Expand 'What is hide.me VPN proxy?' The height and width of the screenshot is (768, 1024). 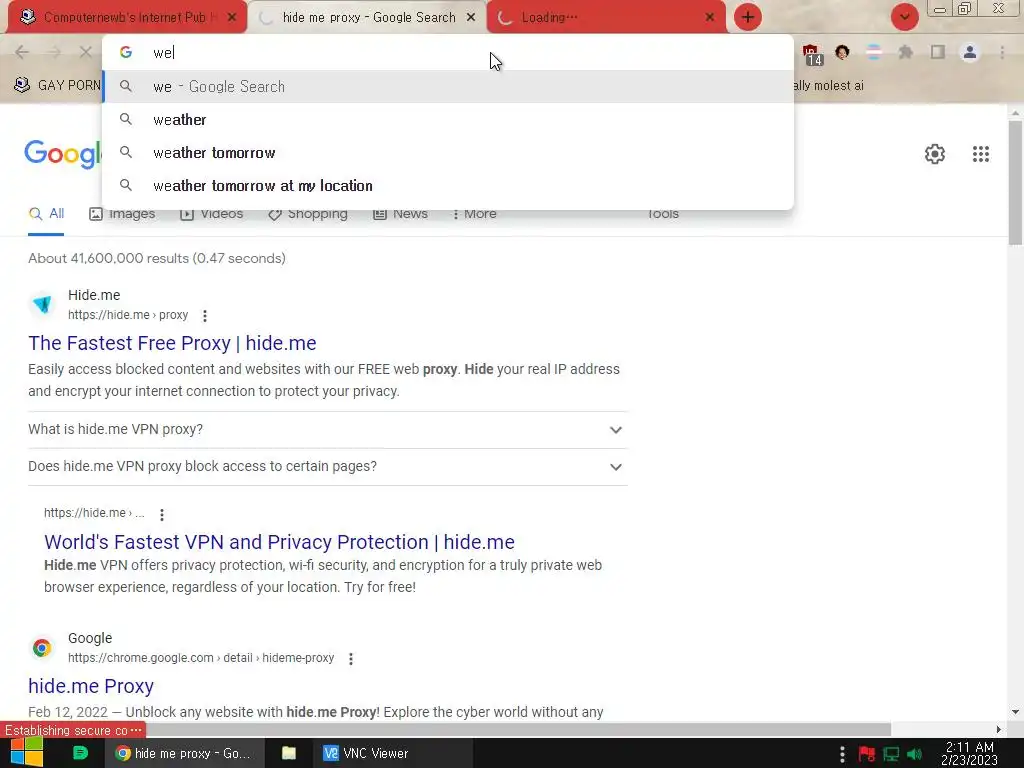[328, 430]
